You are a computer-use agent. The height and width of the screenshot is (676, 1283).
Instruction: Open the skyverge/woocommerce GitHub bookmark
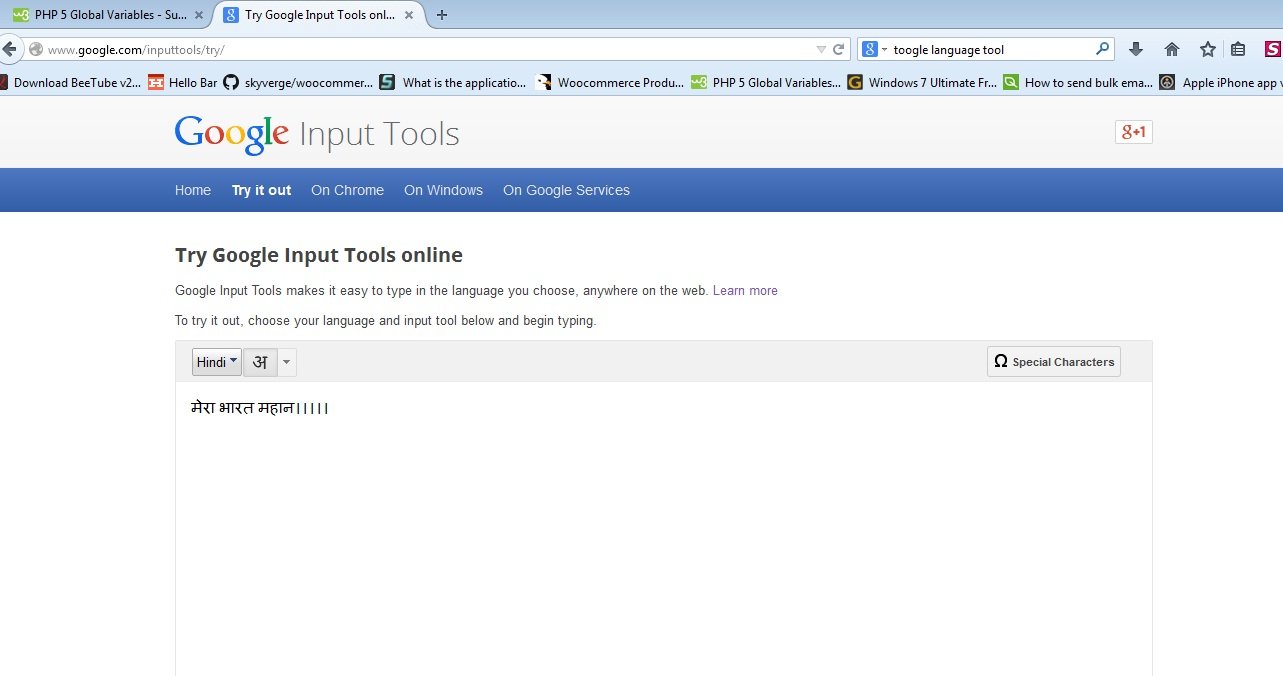click(298, 83)
